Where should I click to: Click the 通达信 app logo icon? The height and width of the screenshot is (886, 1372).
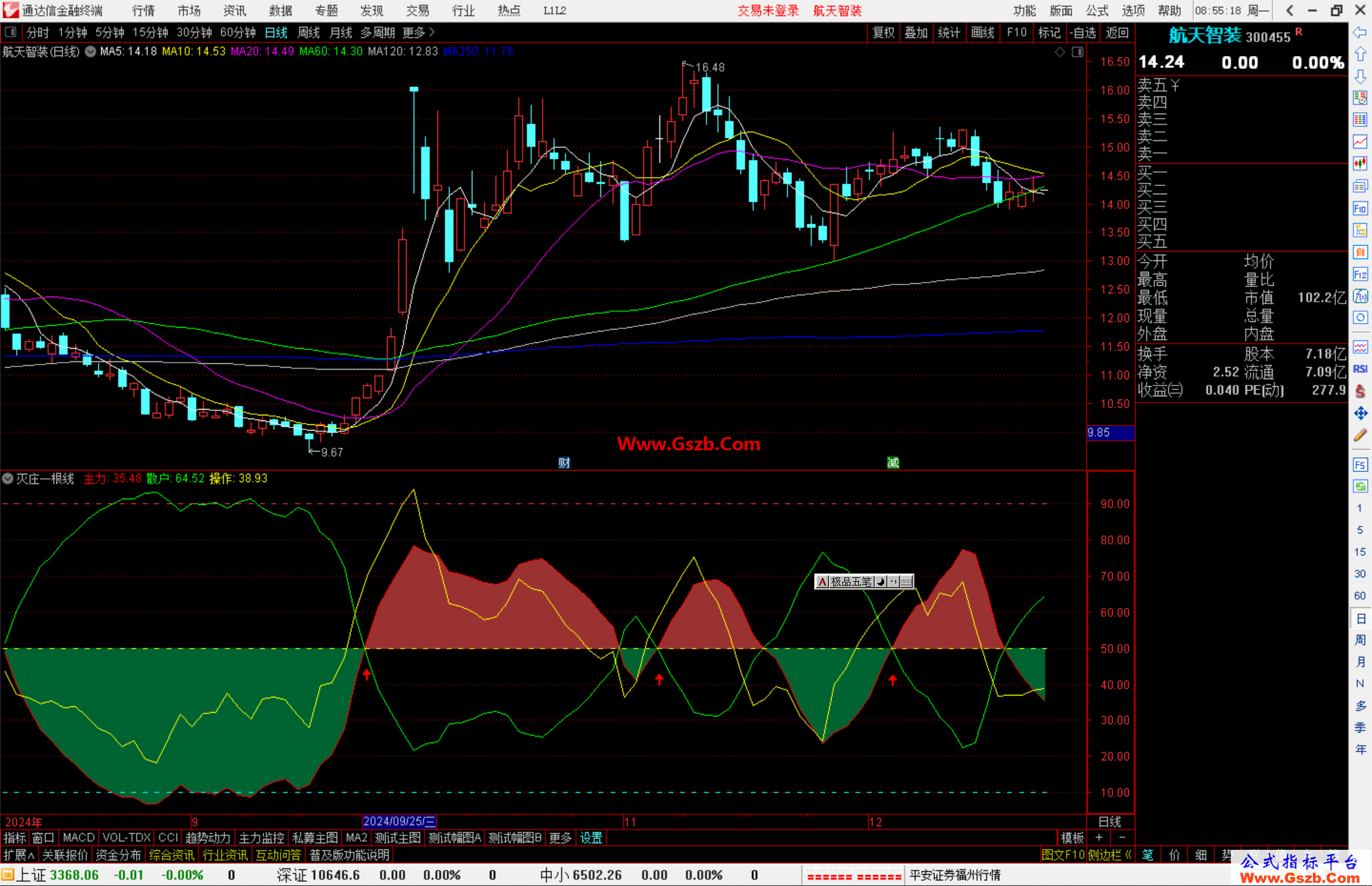[11, 10]
